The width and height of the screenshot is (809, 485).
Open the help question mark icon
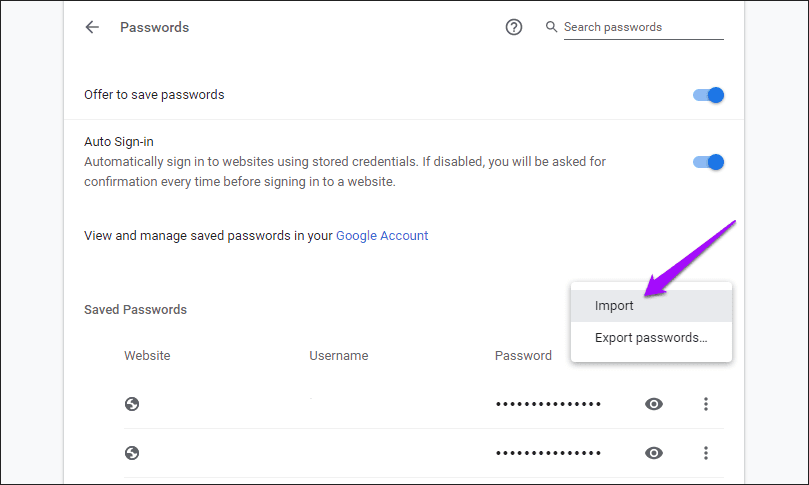click(x=514, y=28)
